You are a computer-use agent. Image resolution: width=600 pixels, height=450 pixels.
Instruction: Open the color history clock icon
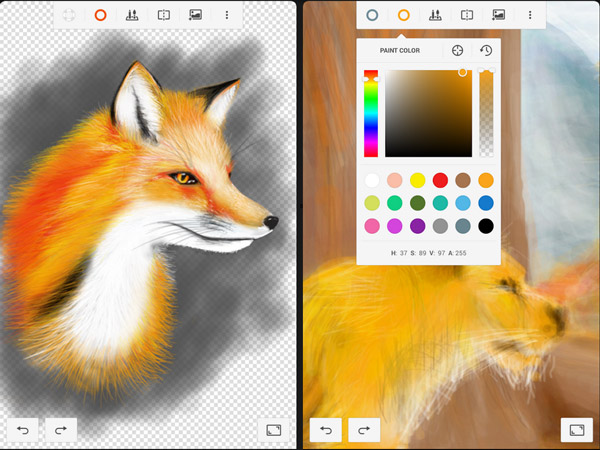click(486, 50)
